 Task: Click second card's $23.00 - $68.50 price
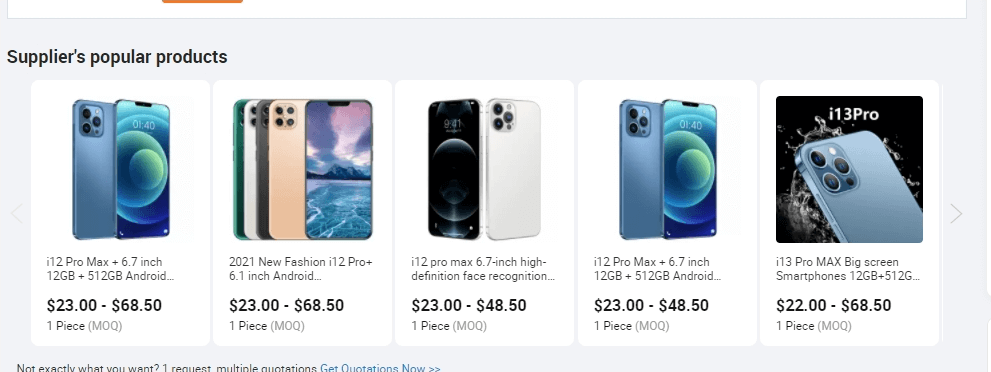click(286, 306)
